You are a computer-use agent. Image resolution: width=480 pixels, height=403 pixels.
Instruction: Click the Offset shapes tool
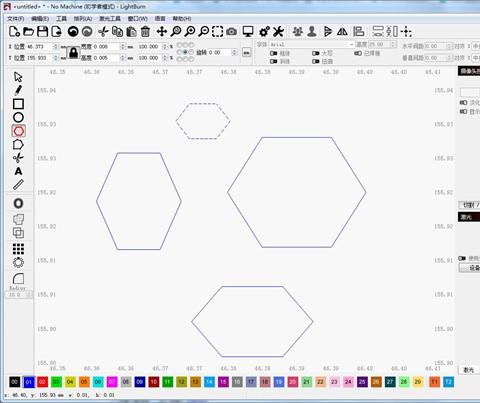18,203
